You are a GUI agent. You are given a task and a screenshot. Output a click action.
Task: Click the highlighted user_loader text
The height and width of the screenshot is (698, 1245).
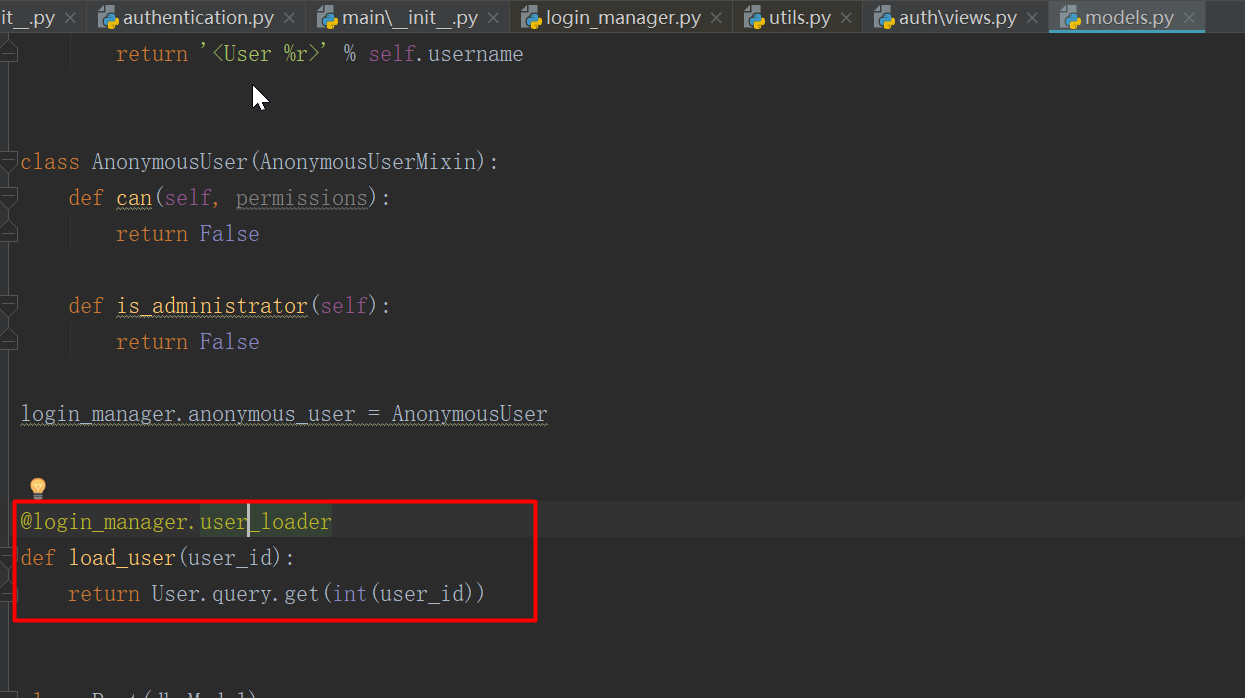tap(265, 521)
